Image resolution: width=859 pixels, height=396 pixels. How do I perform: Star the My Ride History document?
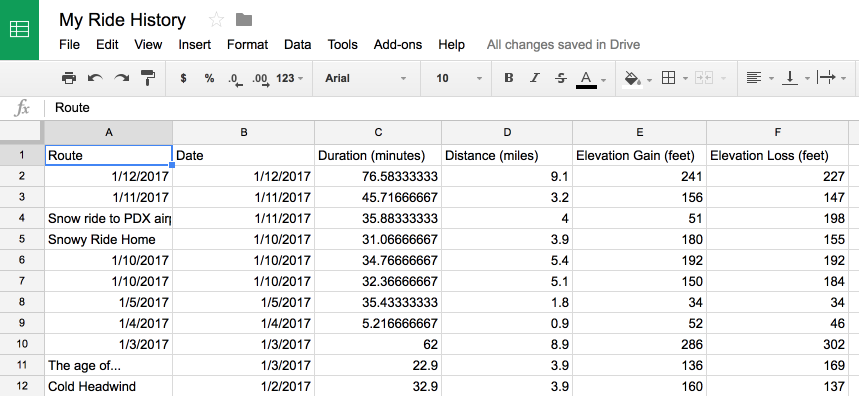pyautogui.click(x=216, y=20)
